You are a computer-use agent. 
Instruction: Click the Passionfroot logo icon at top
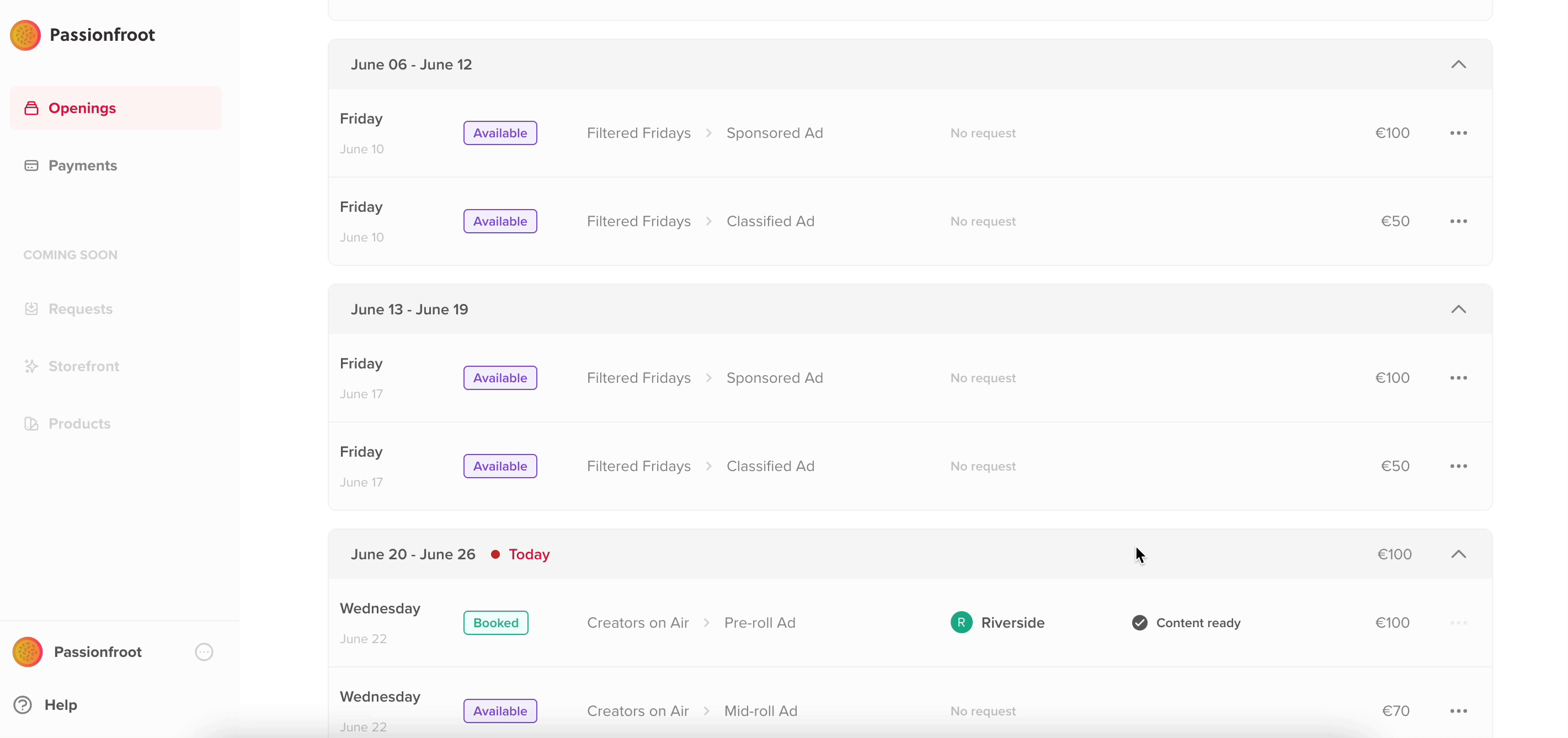pos(25,35)
